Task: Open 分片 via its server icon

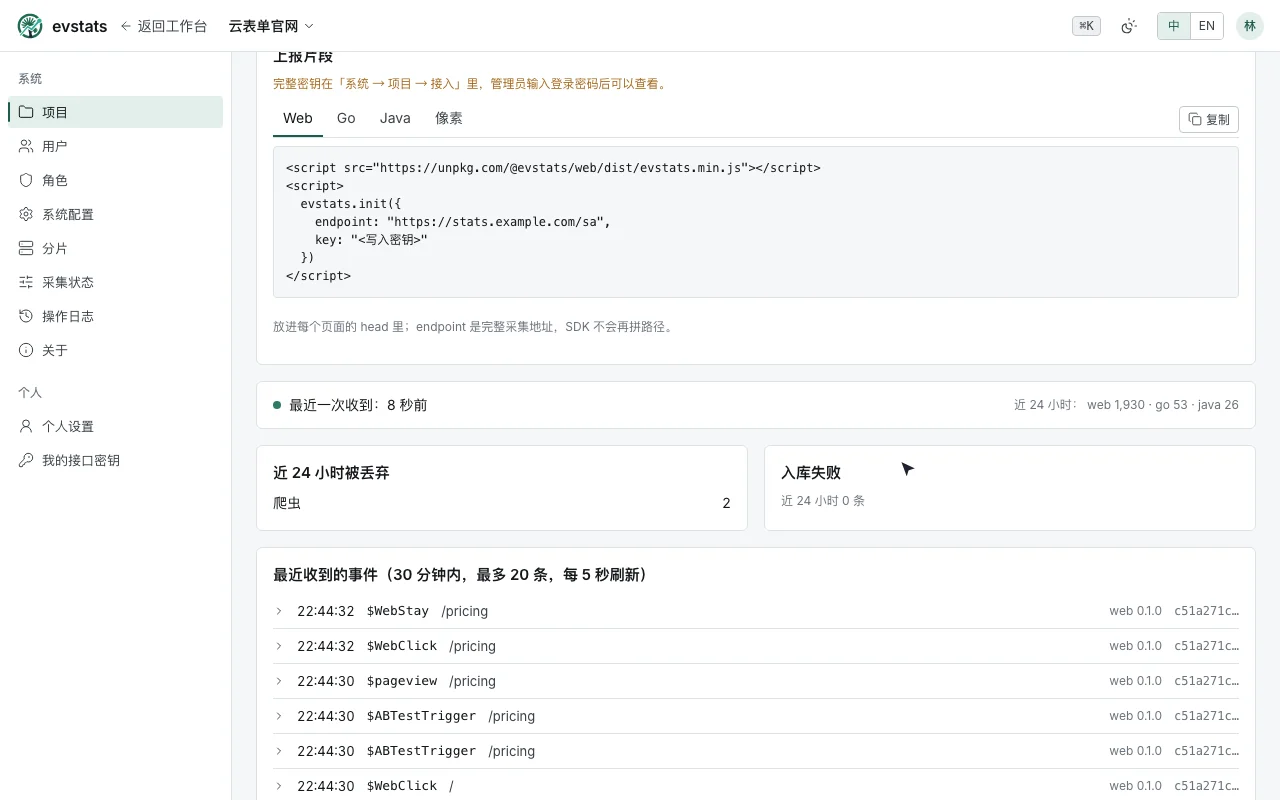Action: pyautogui.click(x=26, y=248)
